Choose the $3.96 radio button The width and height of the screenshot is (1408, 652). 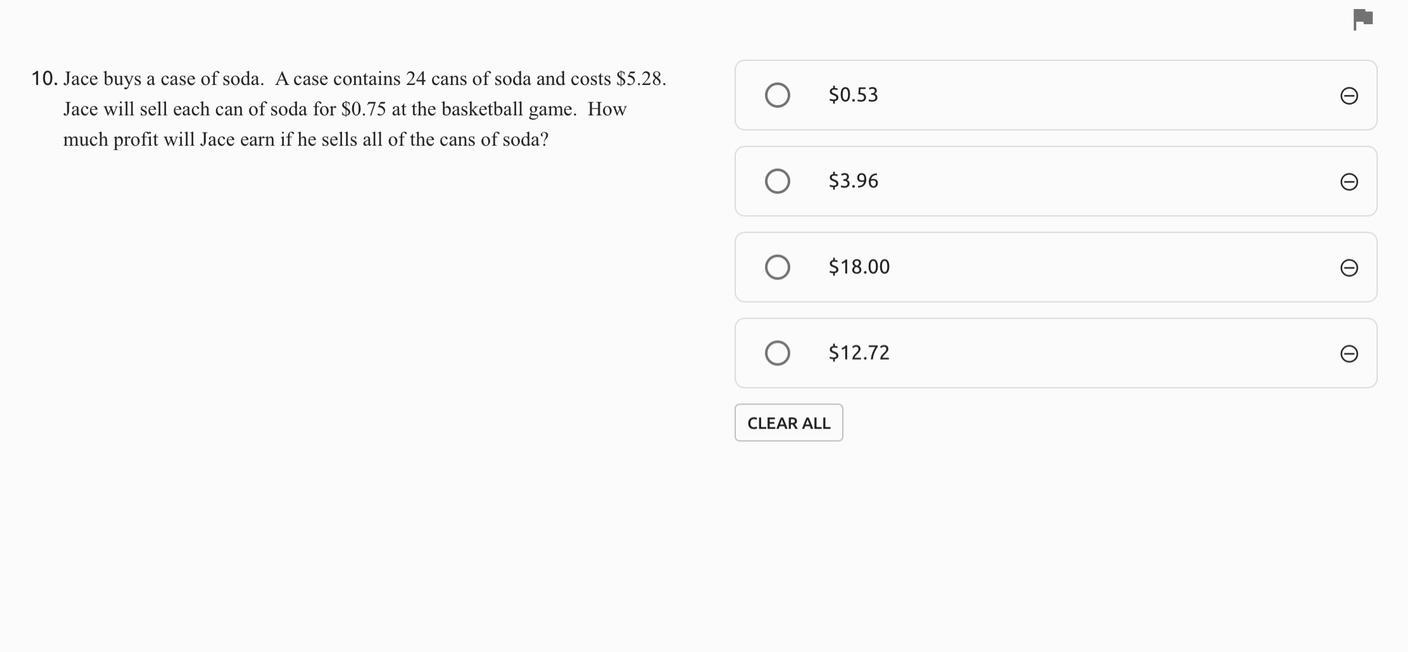(778, 181)
